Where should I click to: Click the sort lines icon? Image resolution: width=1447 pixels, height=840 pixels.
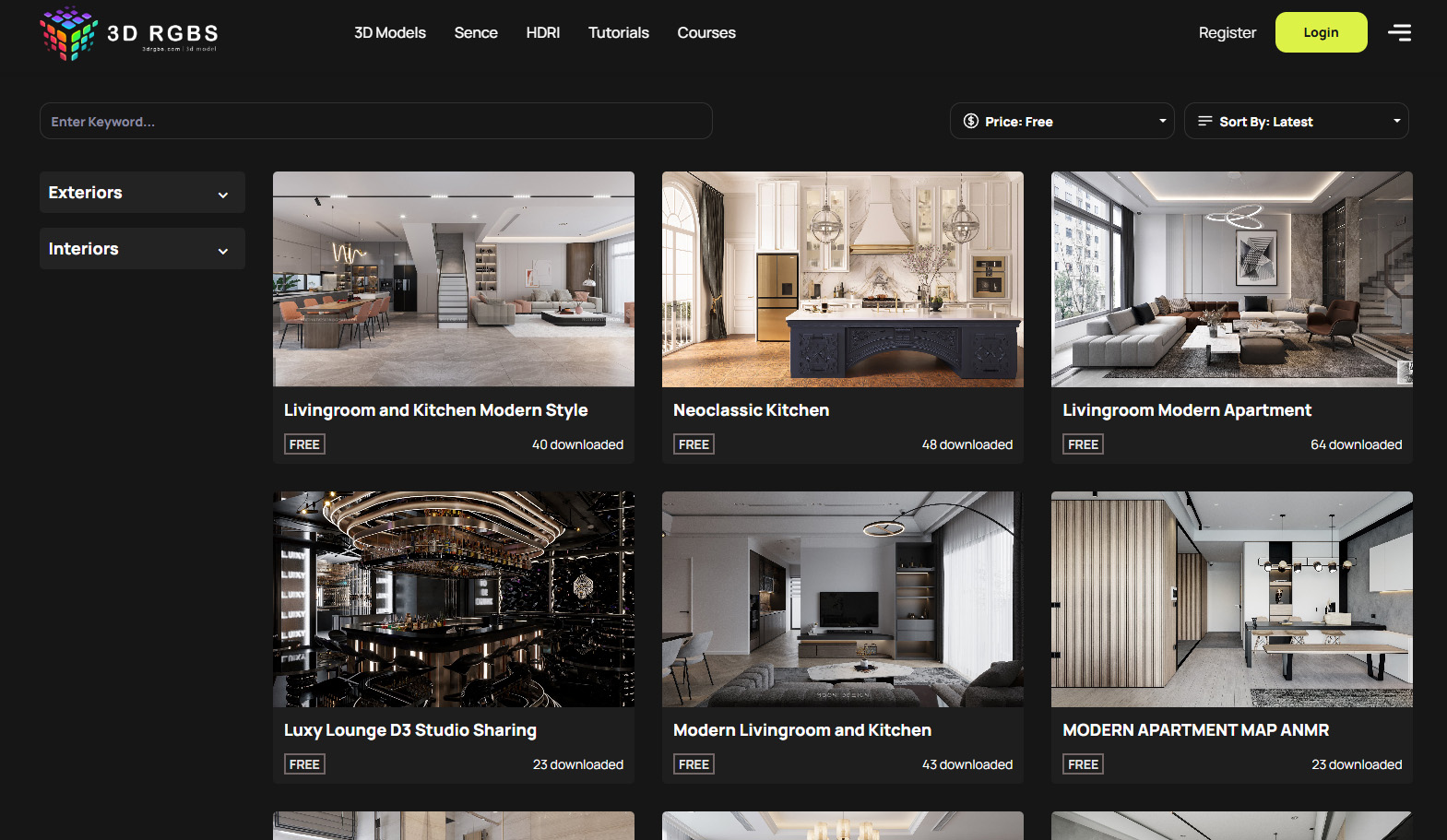point(1204,121)
